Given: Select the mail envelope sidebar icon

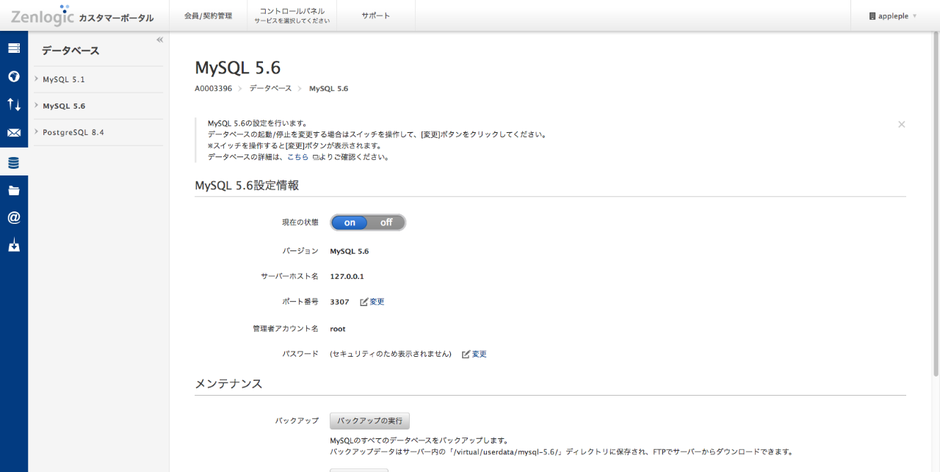Looking at the screenshot, I should [14, 132].
